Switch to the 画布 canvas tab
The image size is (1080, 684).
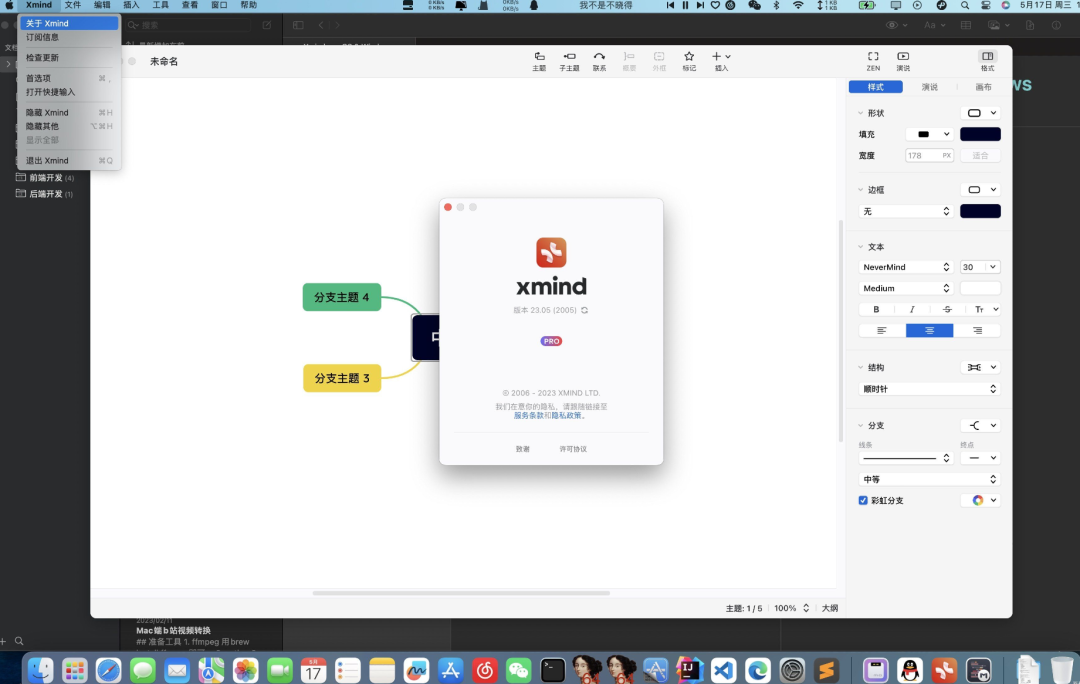point(983,87)
